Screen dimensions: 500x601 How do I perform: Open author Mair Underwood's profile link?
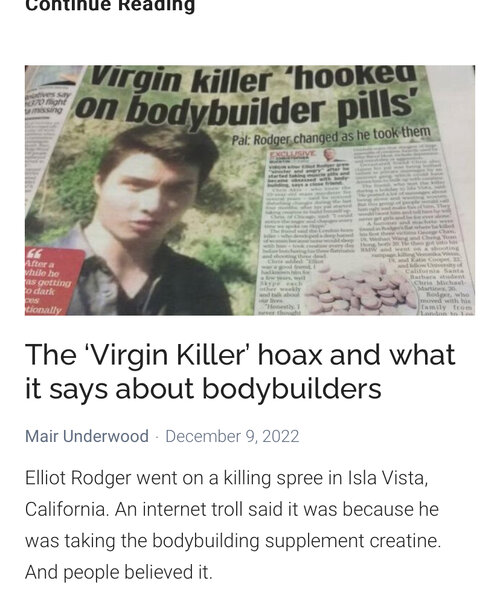tap(87, 436)
